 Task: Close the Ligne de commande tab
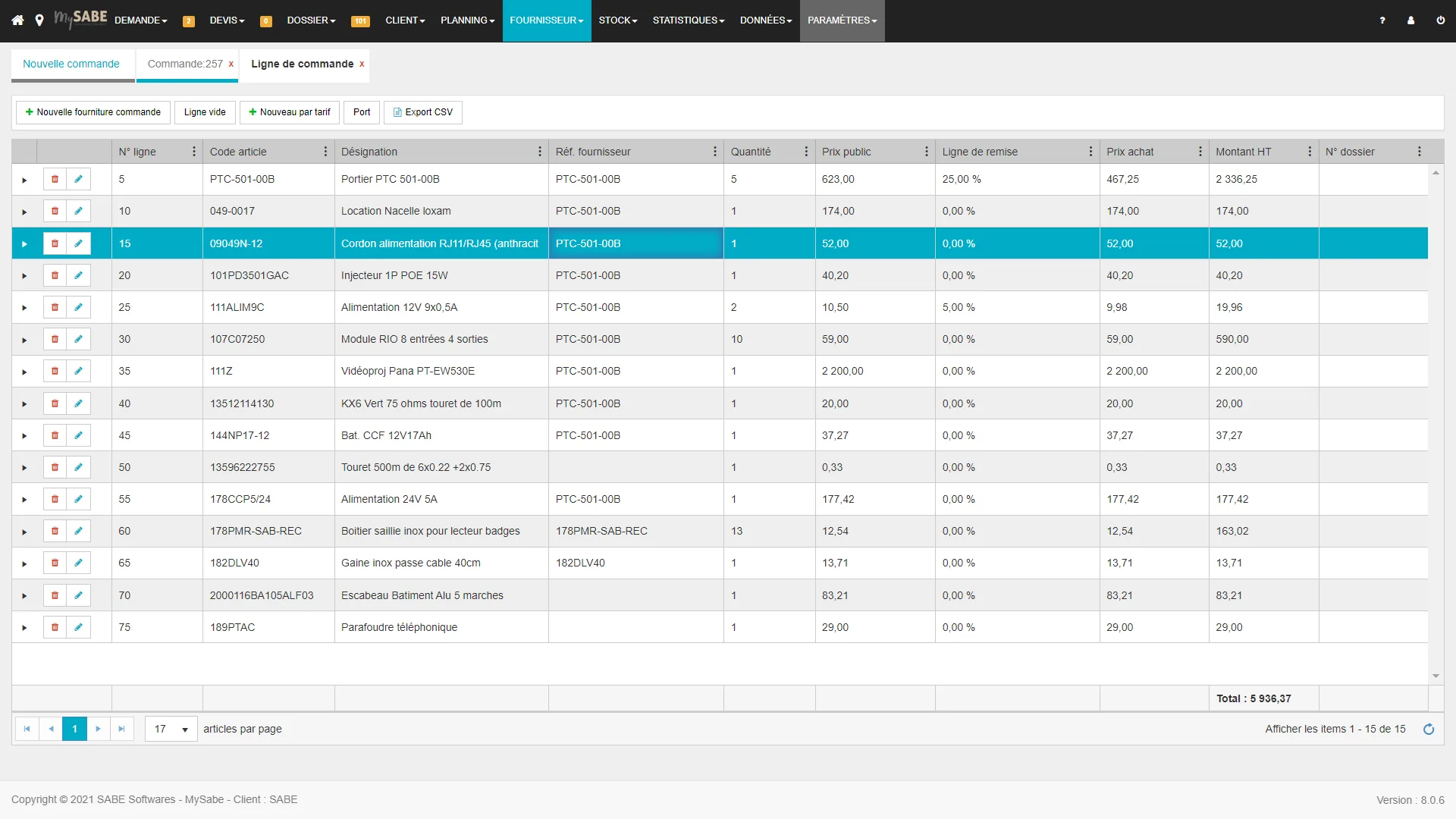[362, 64]
